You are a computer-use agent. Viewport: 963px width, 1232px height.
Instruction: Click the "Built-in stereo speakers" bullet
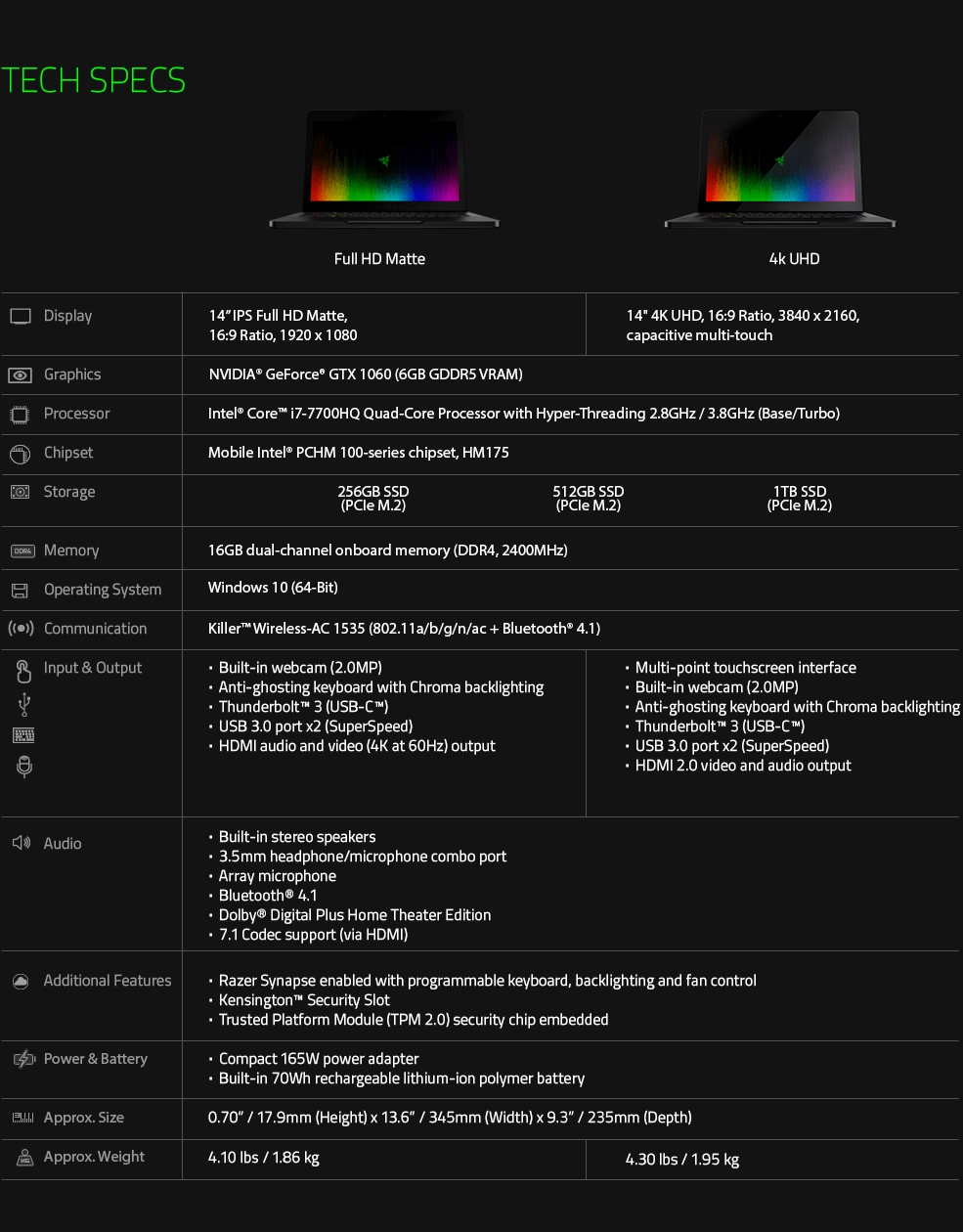coord(297,837)
